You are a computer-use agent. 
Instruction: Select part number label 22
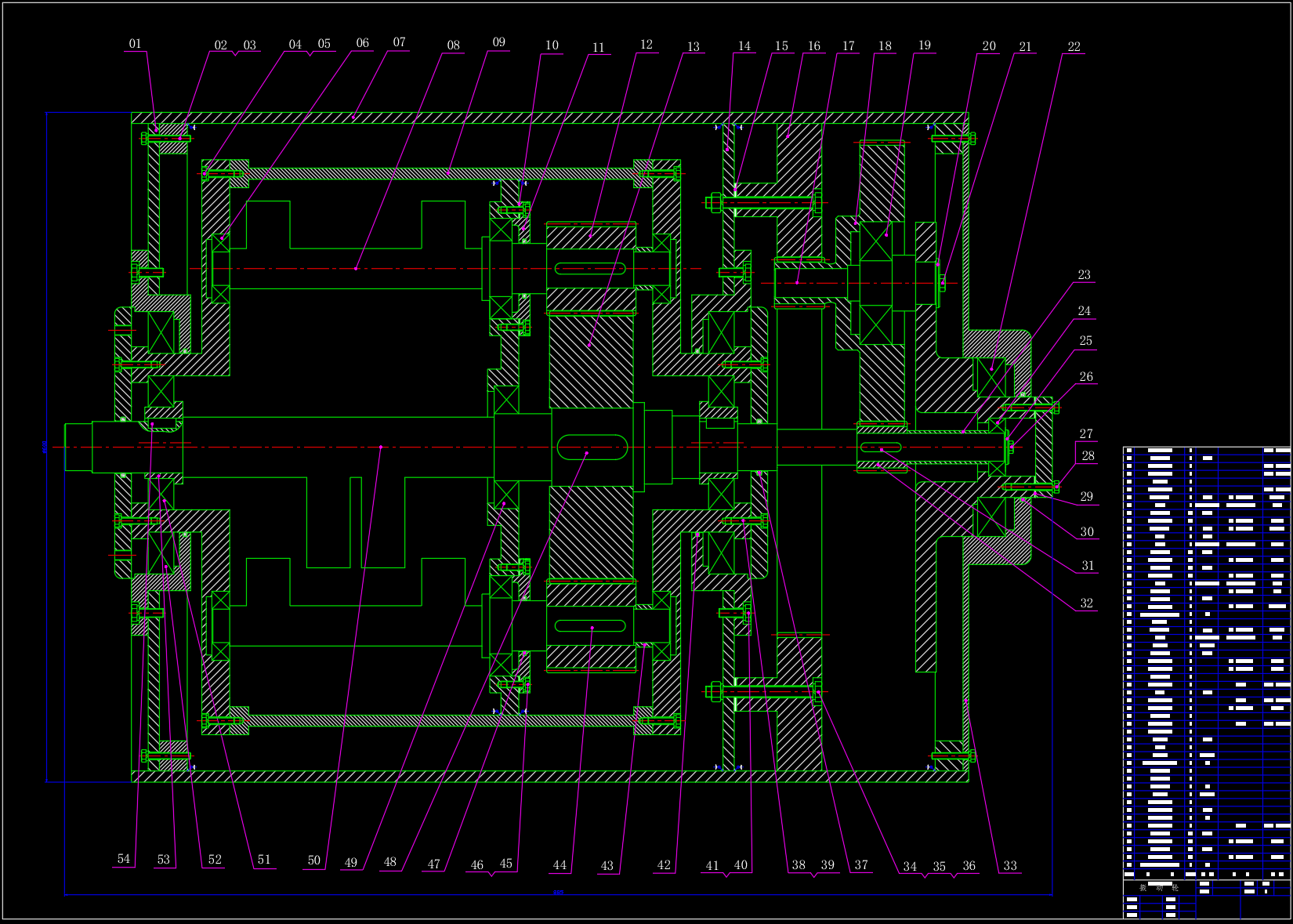1074,47
